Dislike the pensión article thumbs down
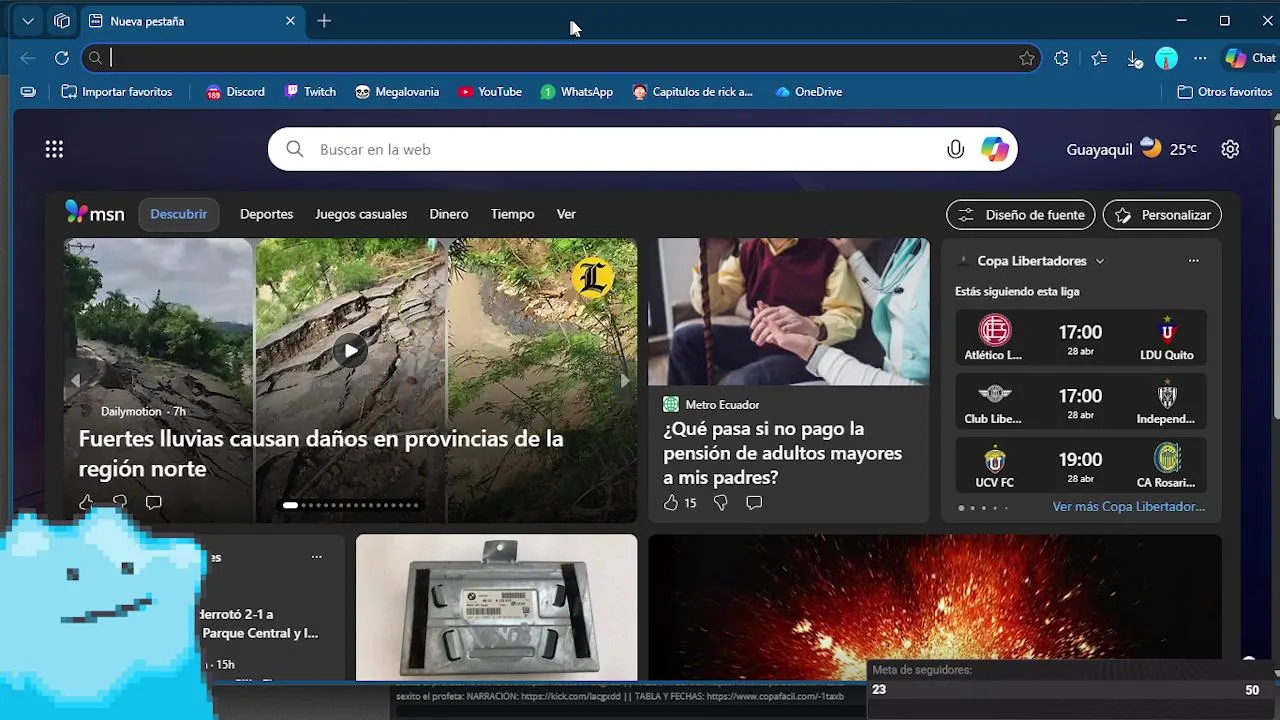 720,503
